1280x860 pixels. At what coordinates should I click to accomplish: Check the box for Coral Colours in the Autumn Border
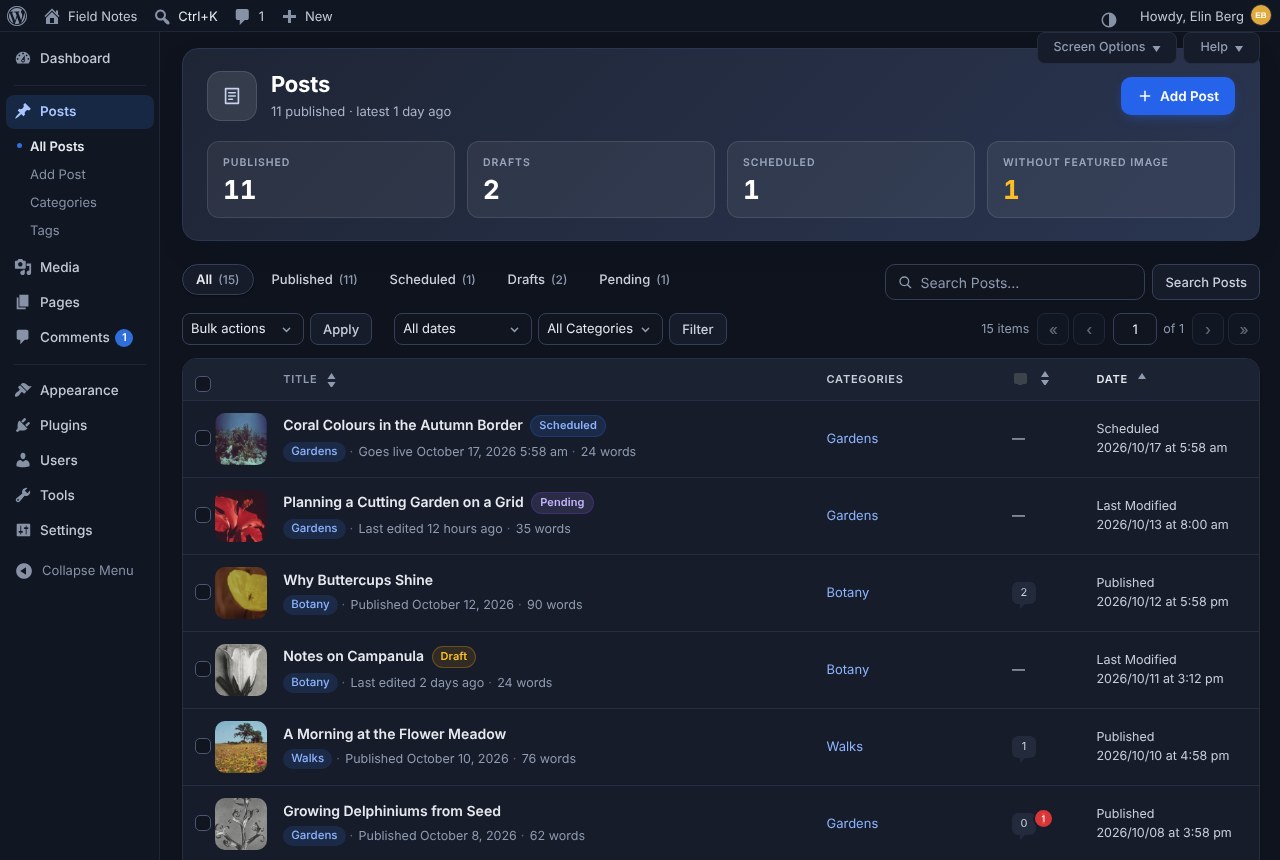click(202, 438)
